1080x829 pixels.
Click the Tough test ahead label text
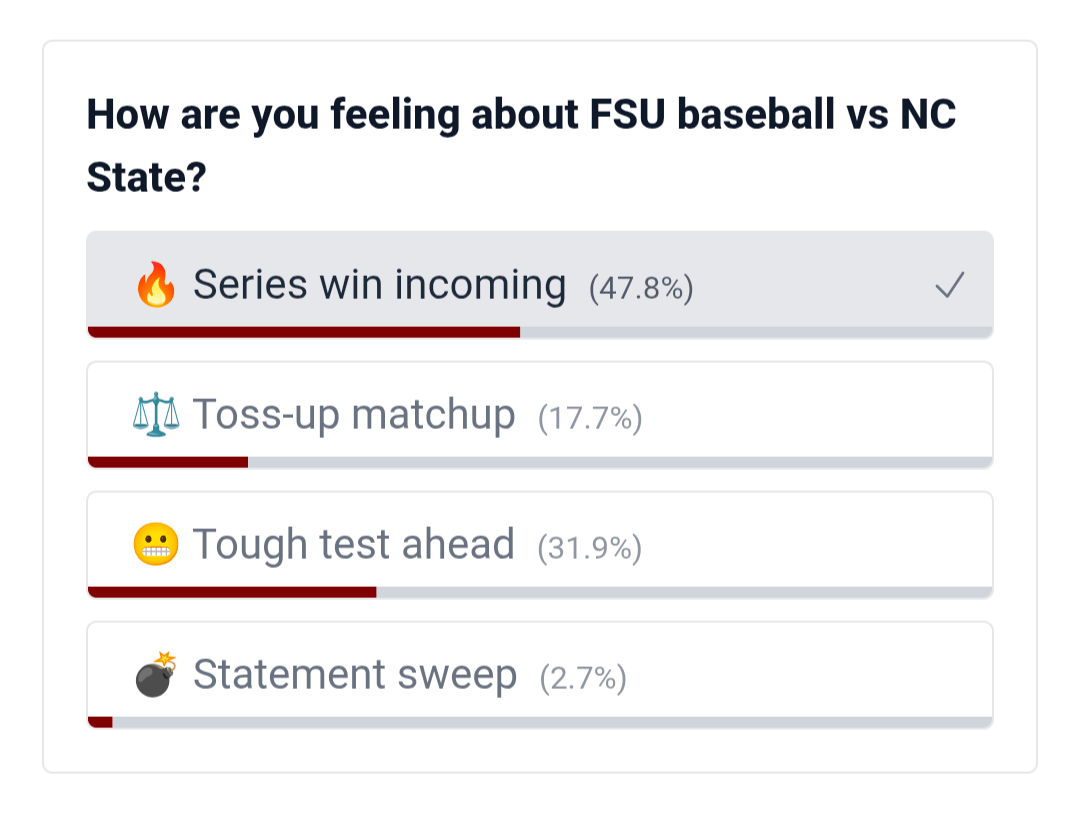[x=353, y=545]
